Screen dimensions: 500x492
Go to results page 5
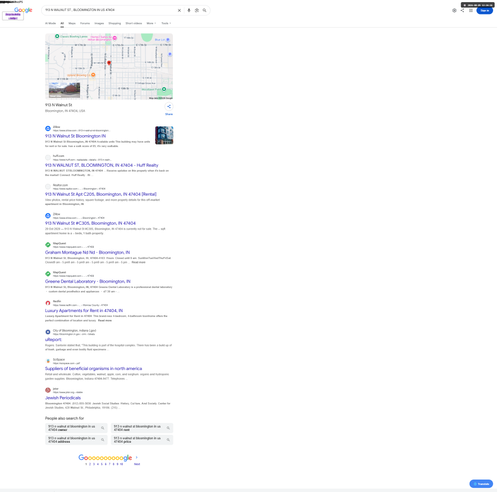pyautogui.click(x=102, y=464)
